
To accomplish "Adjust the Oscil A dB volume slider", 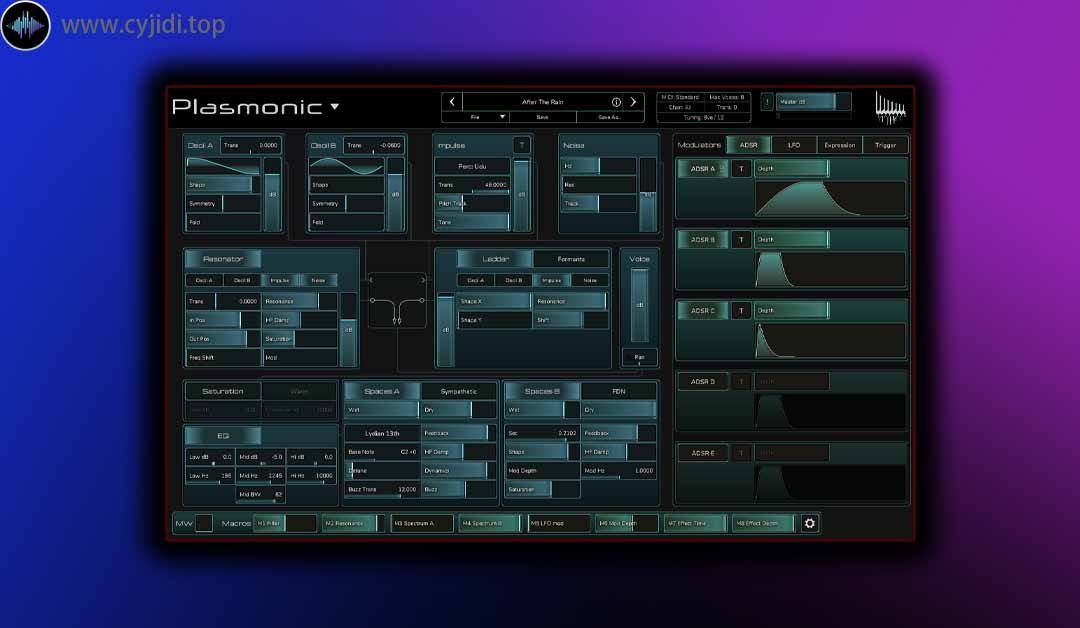I will coord(273,195).
